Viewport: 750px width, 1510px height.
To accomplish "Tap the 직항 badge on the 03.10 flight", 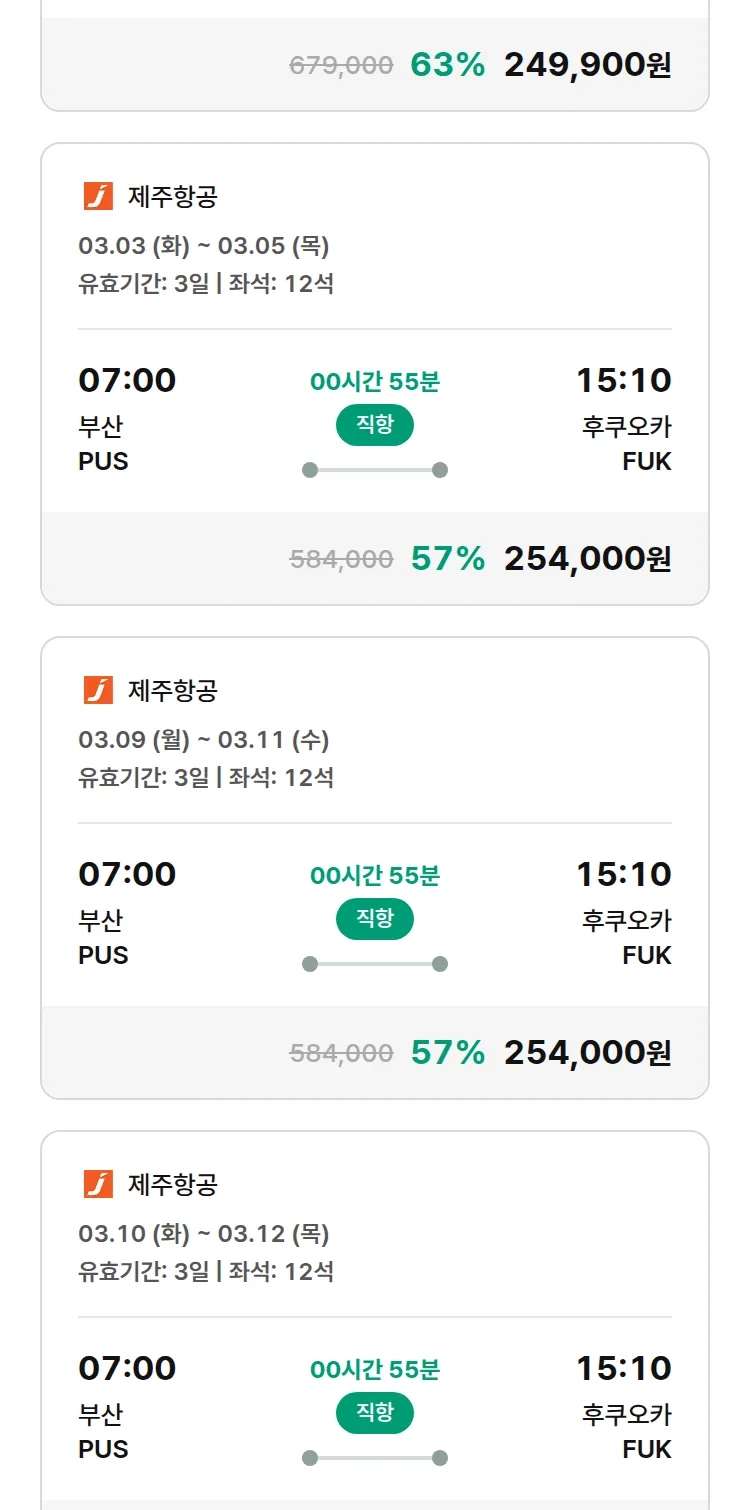I will click(x=375, y=1413).
